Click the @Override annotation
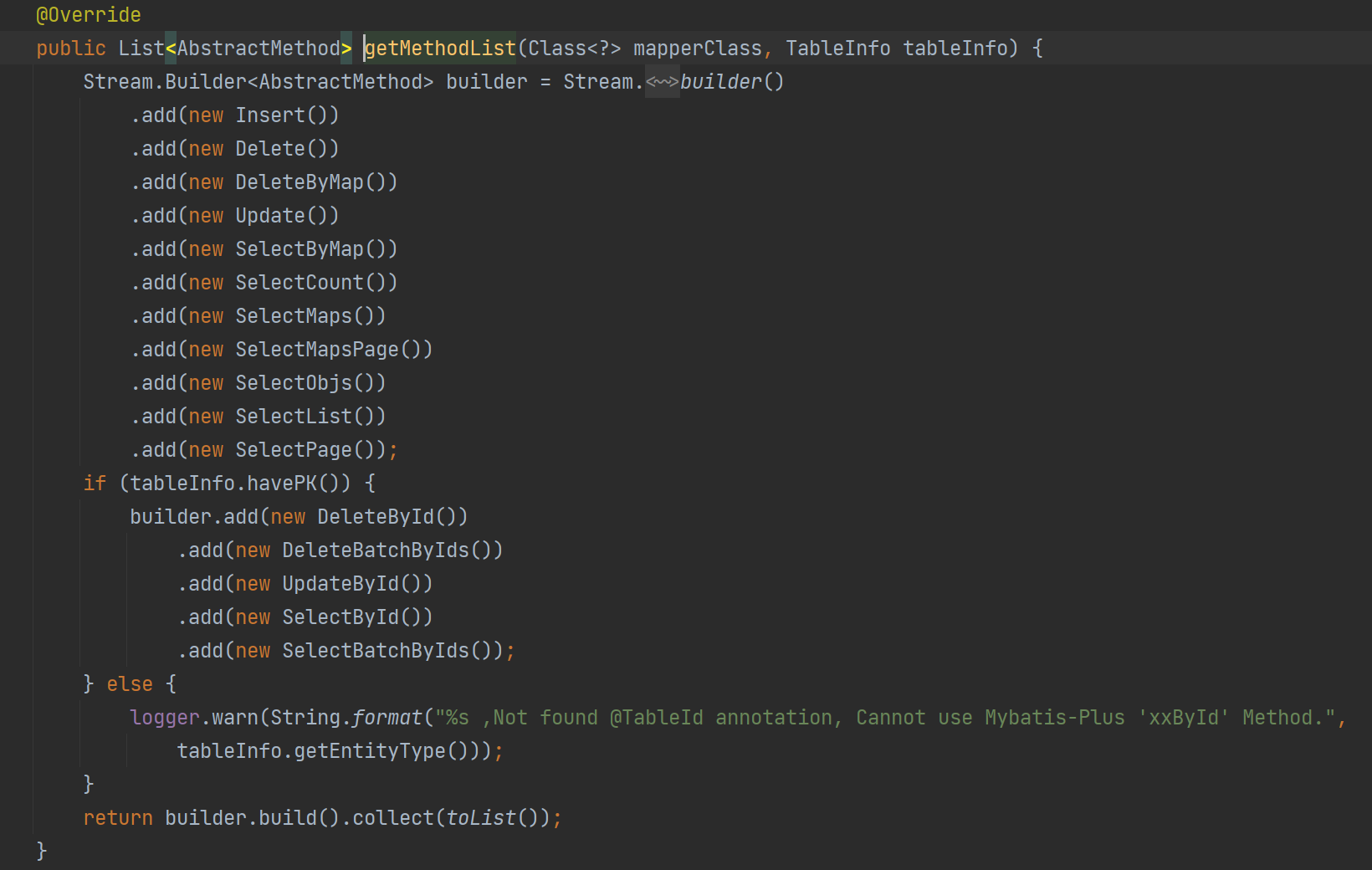This screenshot has width=1372, height=870. tap(89, 15)
